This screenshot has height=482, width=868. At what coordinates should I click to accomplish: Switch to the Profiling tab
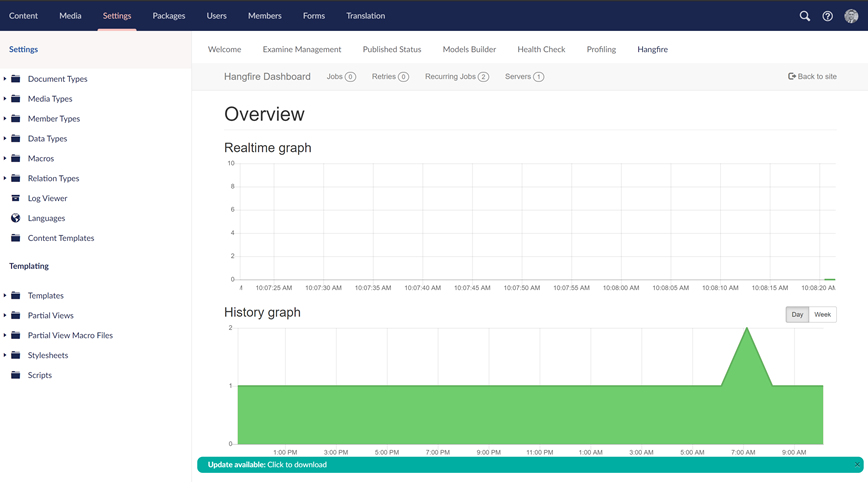pyautogui.click(x=601, y=49)
